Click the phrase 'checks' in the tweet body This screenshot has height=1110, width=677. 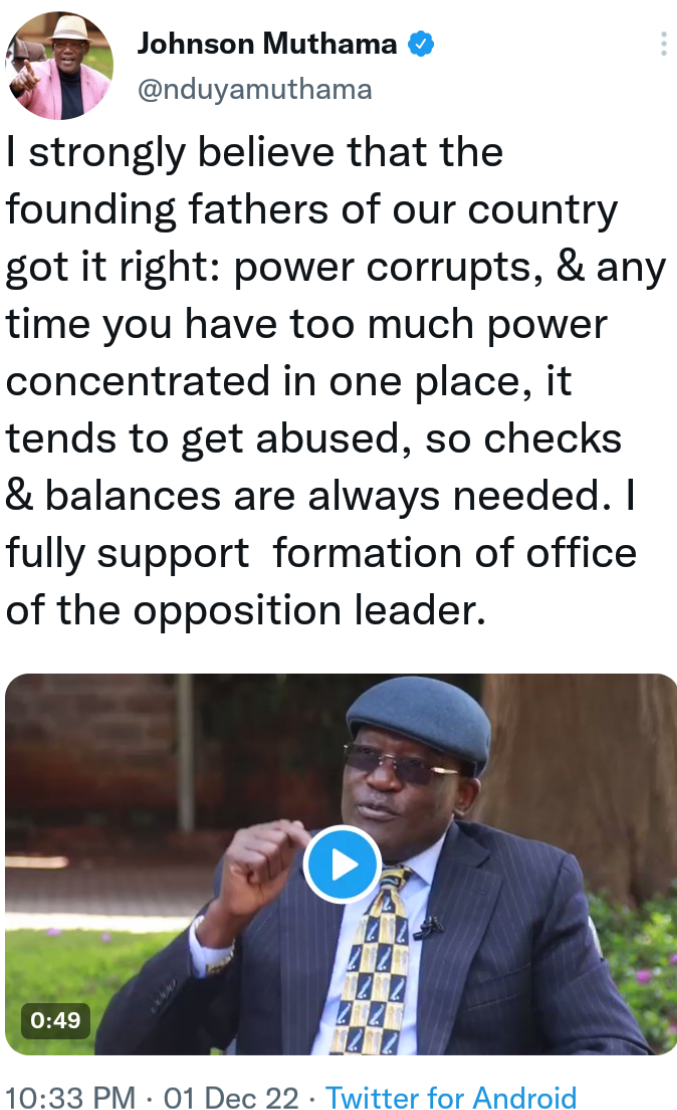click(552, 439)
